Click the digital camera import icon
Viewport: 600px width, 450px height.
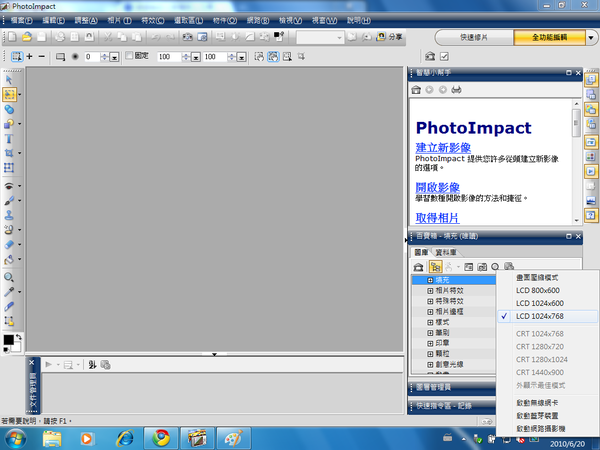(x=188, y=37)
